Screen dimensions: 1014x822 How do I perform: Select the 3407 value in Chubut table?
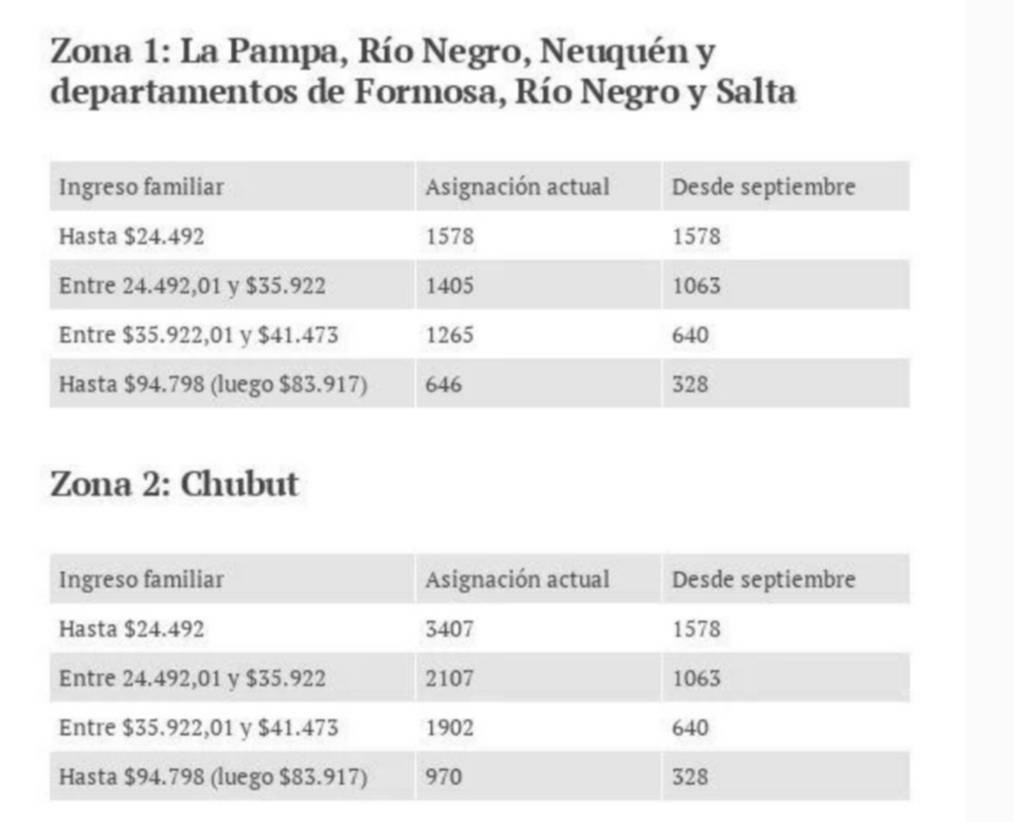click(x=449, y=629)
